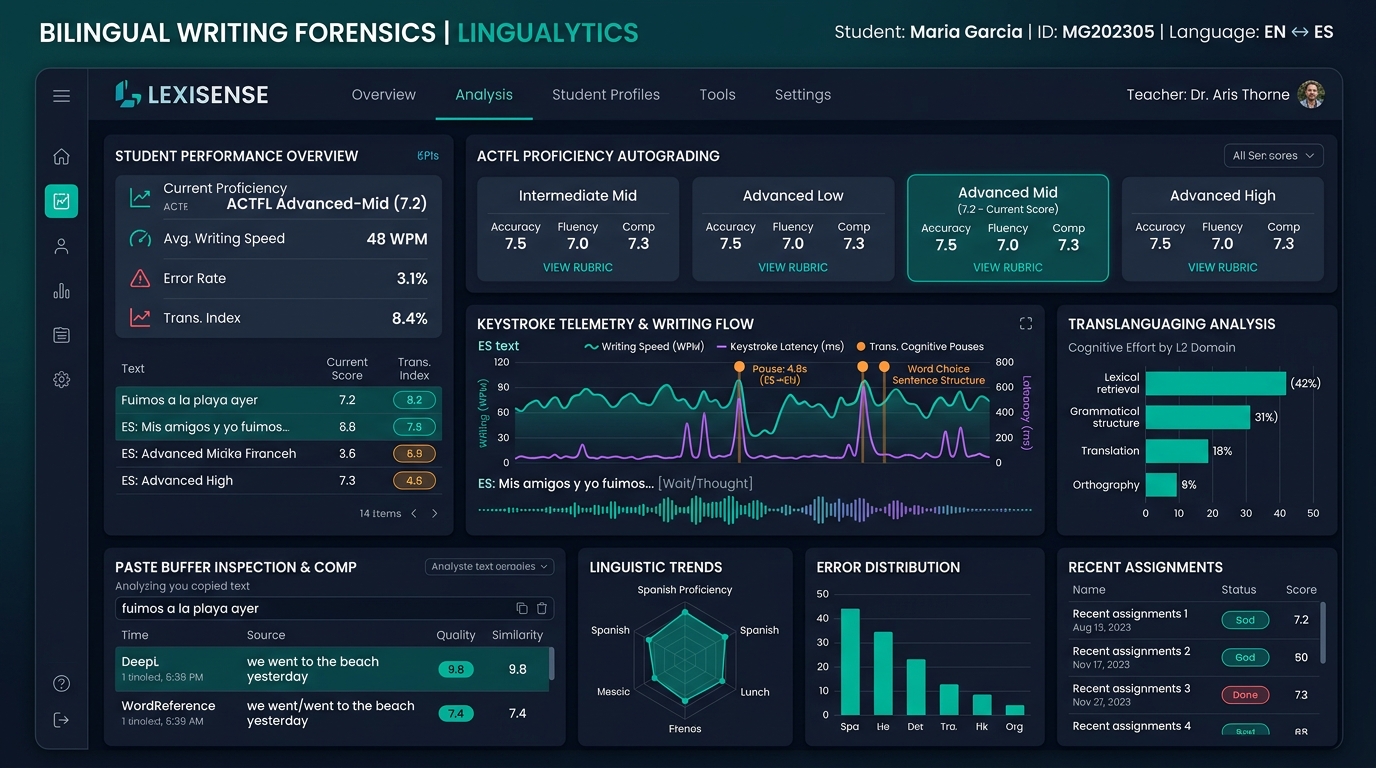Viewport: 1376px width, 768px height.
Task: Select the 'Fuimos a la playa ayer' row
Action: [x=278, y=400]
